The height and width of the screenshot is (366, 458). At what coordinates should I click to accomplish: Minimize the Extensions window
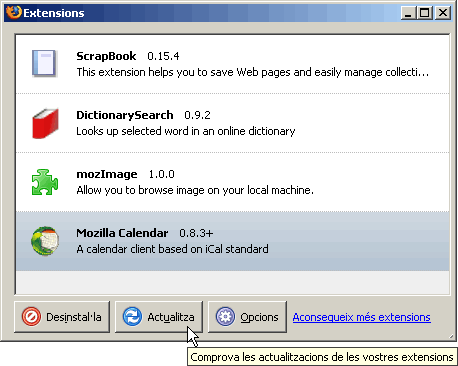[x=408, y=13]
